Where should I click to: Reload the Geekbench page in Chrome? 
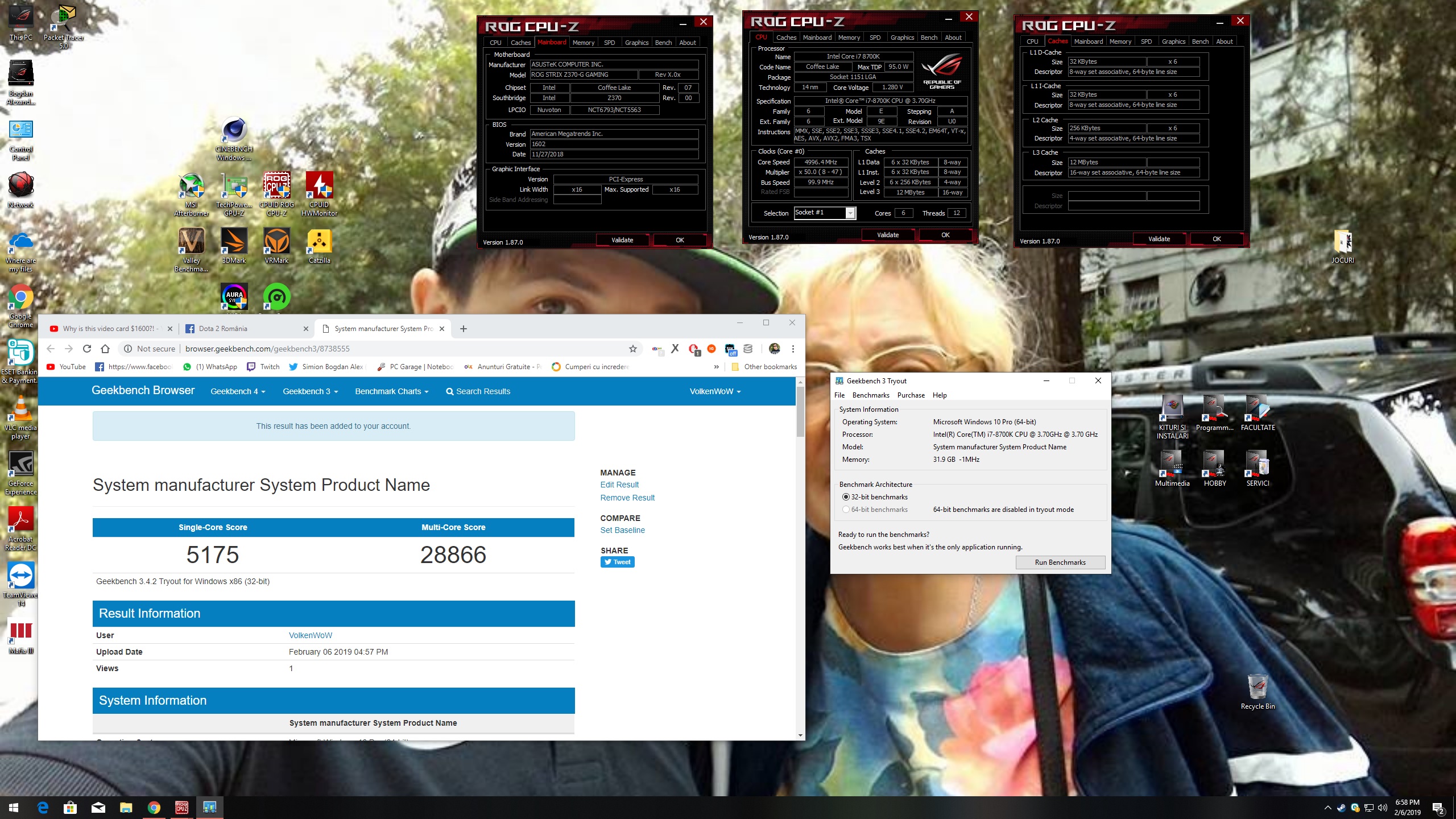pyautogui.click(x=87, y=349)
